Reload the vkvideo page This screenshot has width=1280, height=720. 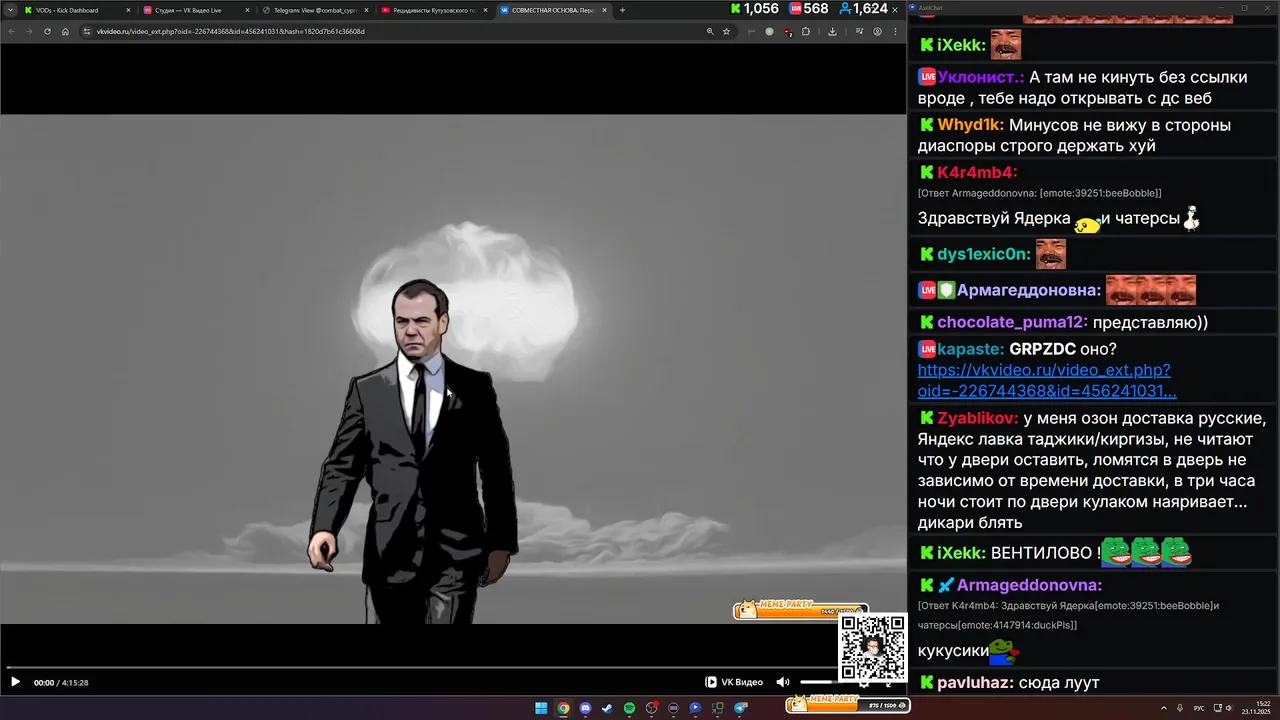pos(47,31)
